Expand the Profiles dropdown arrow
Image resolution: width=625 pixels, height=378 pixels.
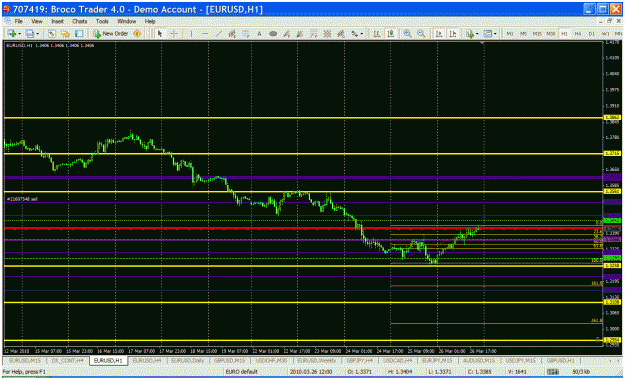(x=37, y=34)
